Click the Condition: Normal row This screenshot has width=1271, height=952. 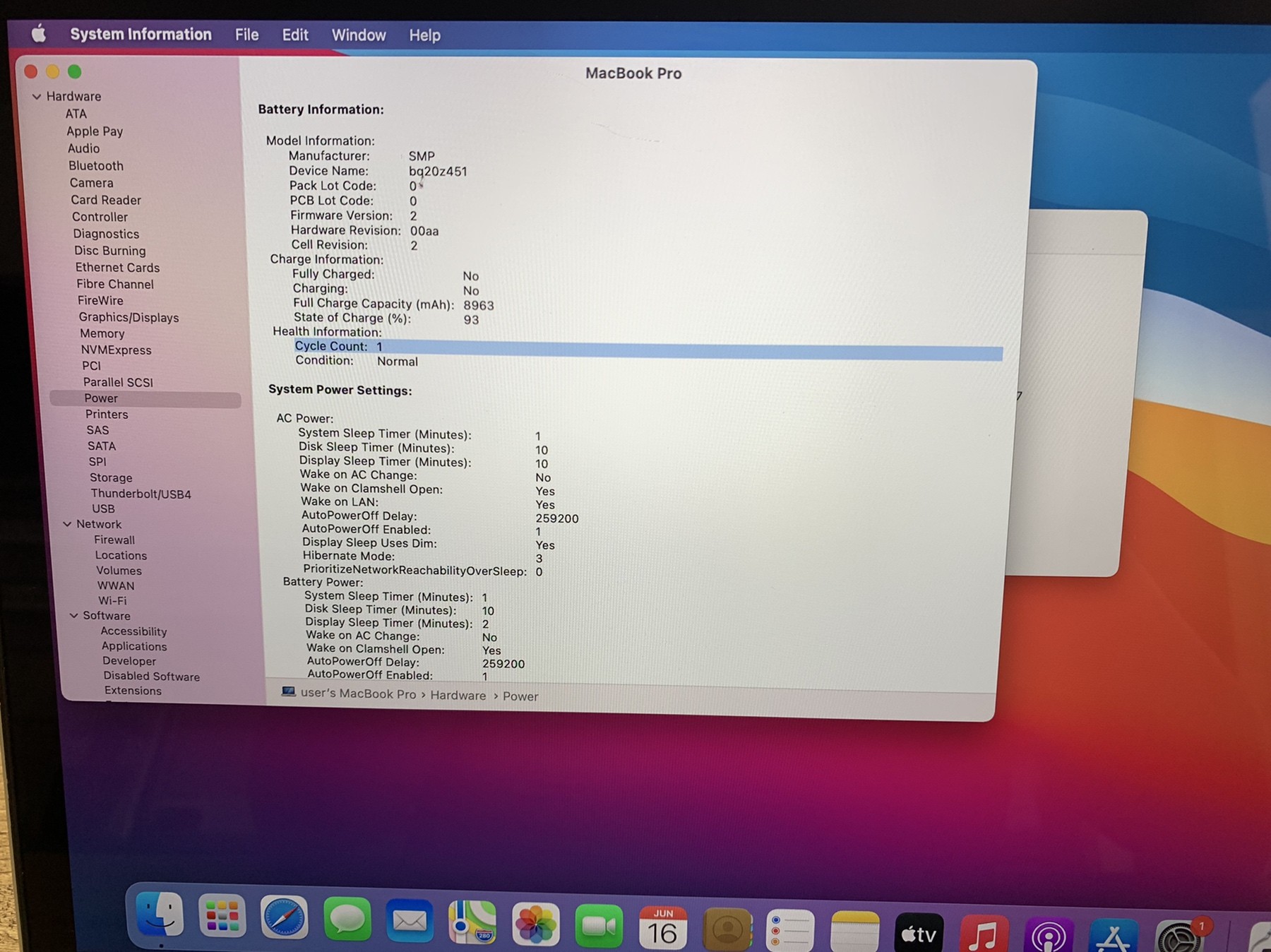coord(357,361)
